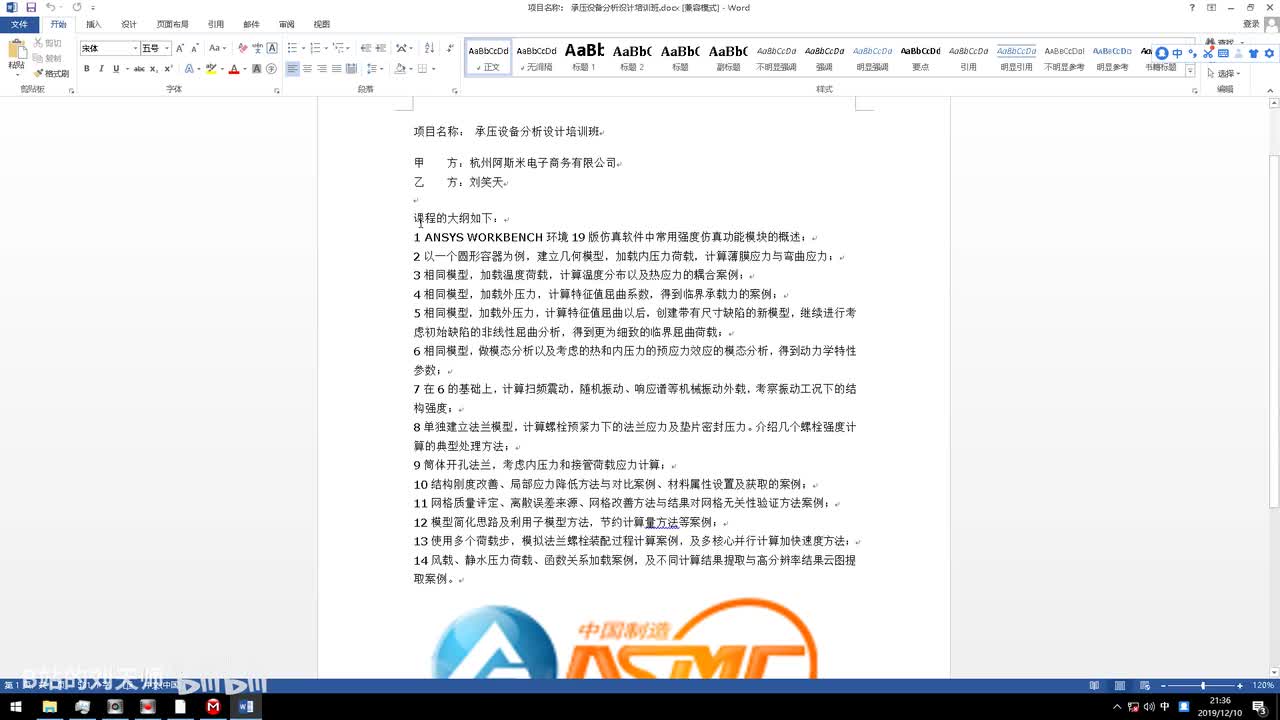
Task: Toggle underline formatting
Action: point(116,69)
